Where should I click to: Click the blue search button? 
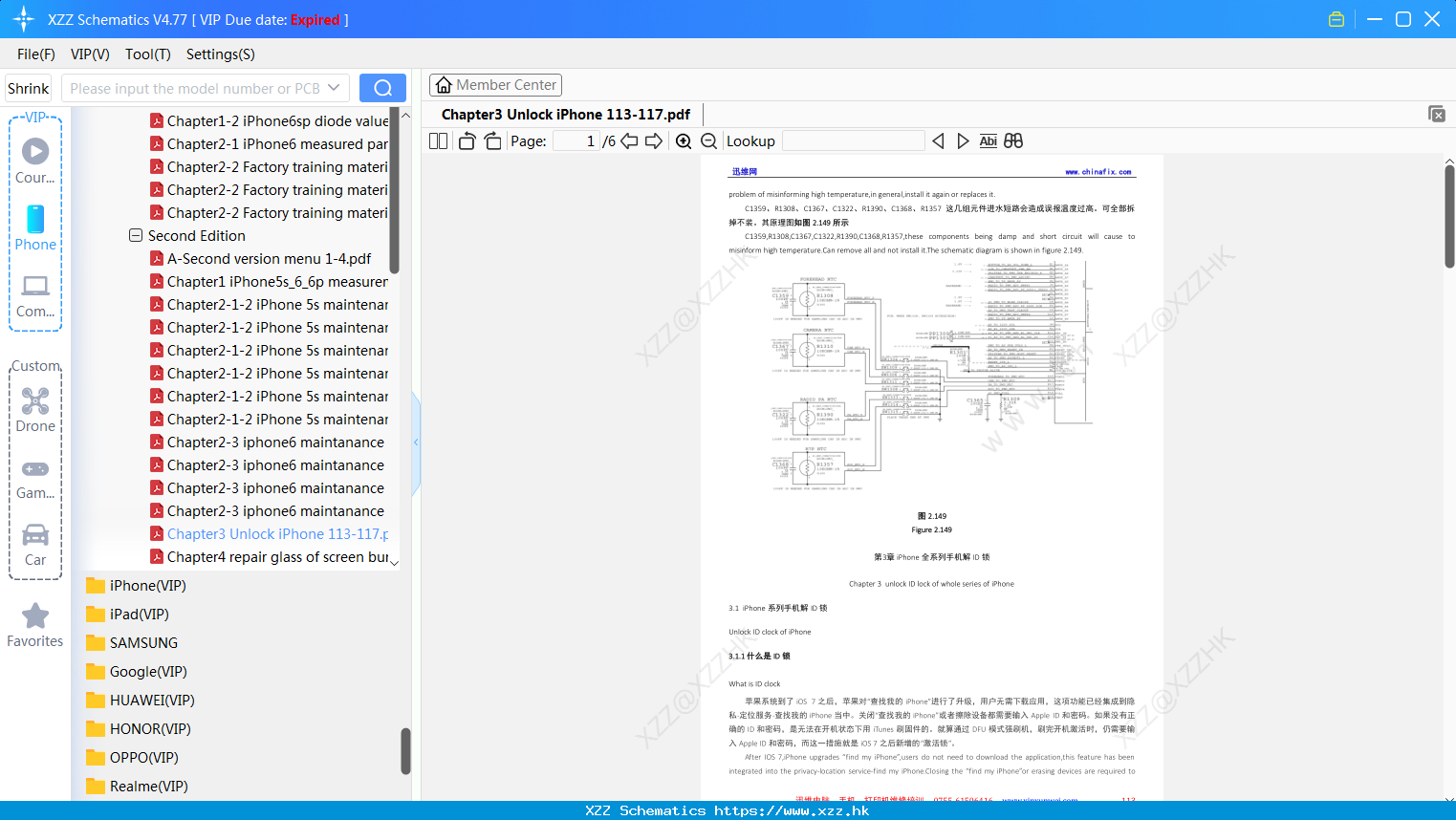click(382, 88)
